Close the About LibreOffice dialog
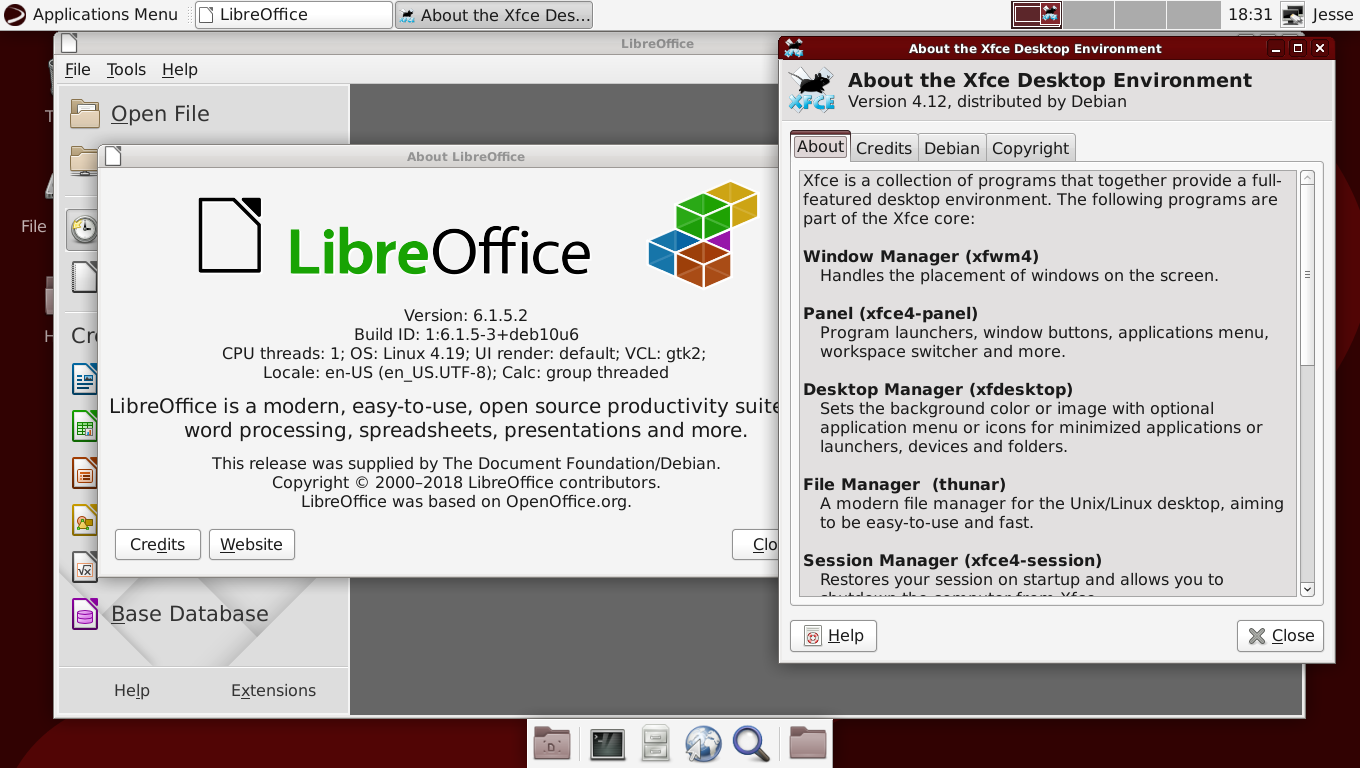 (756, 544)
